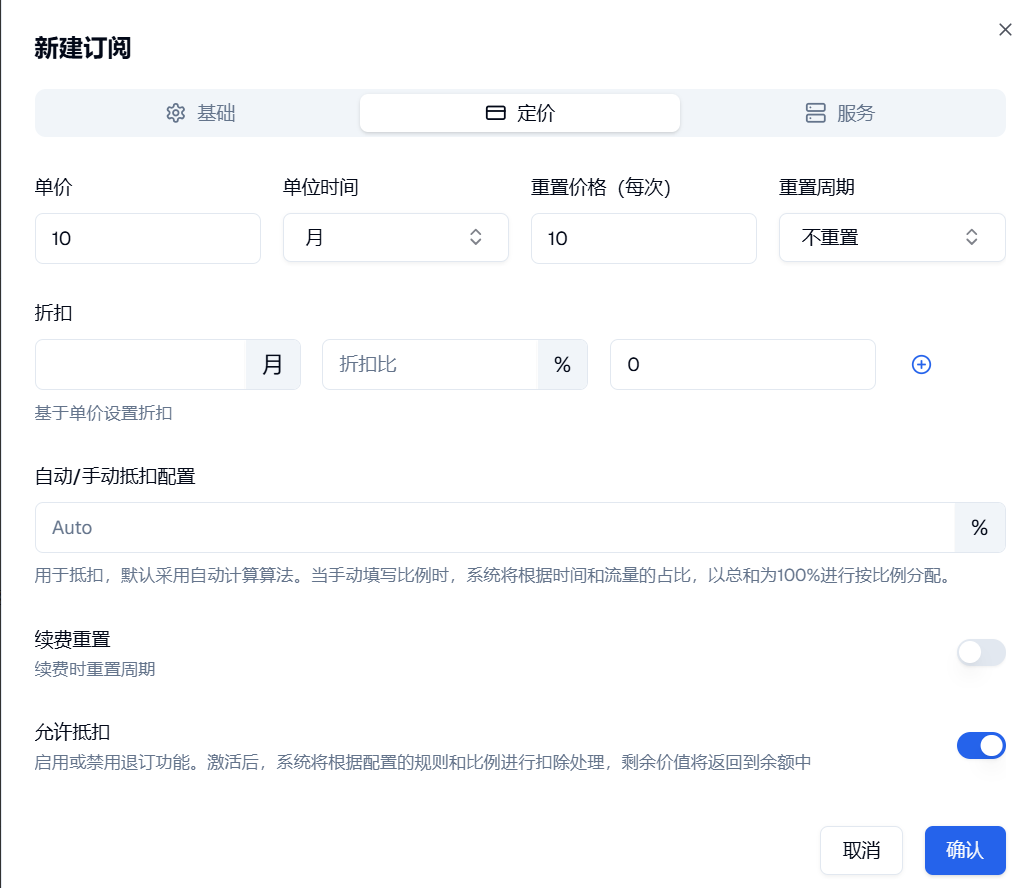1020x888 pixels.
Task: Click the 折扣比 input field
Action: coord(430,364)
